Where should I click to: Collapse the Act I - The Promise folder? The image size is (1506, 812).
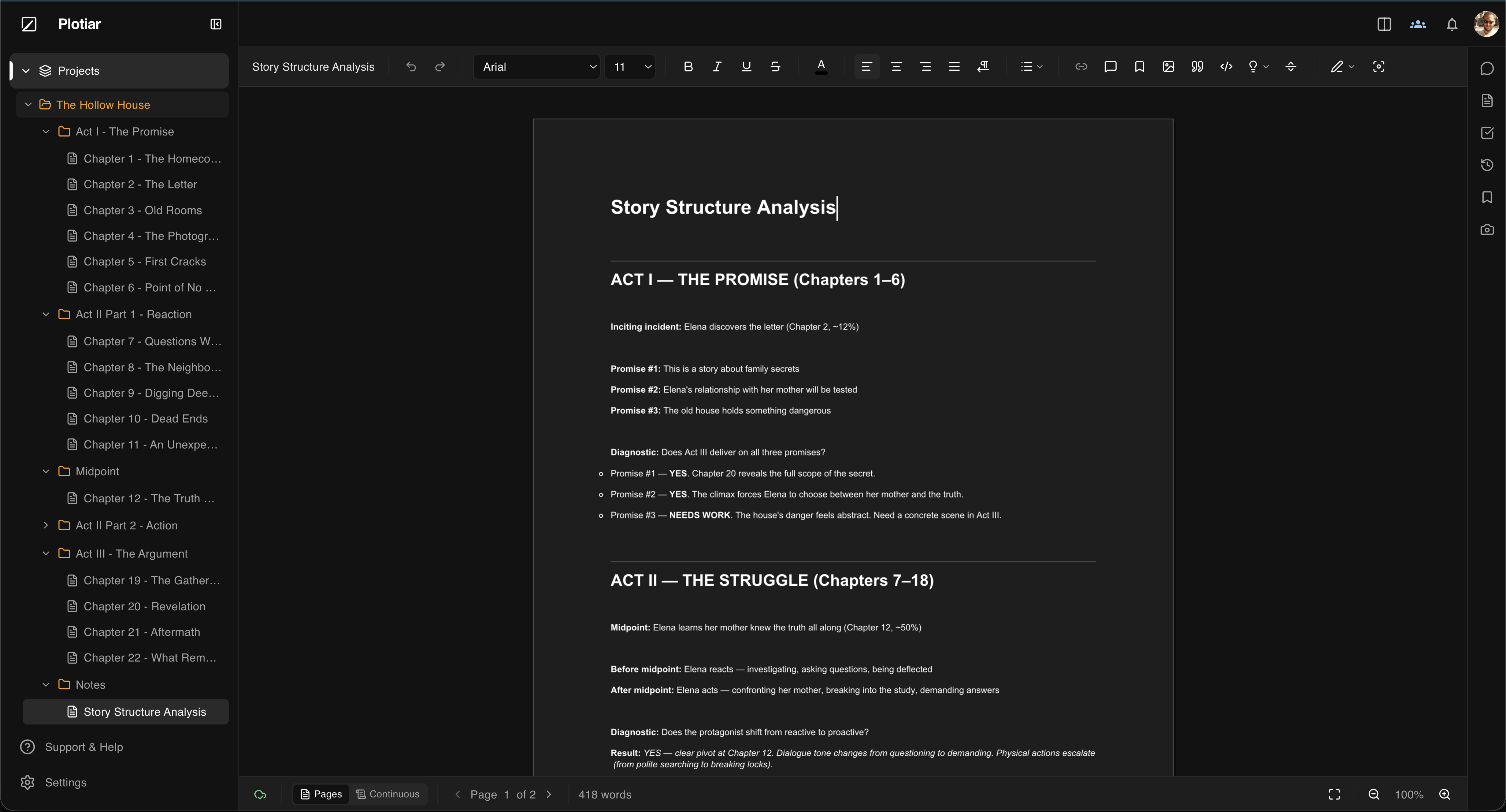[46, 131]
